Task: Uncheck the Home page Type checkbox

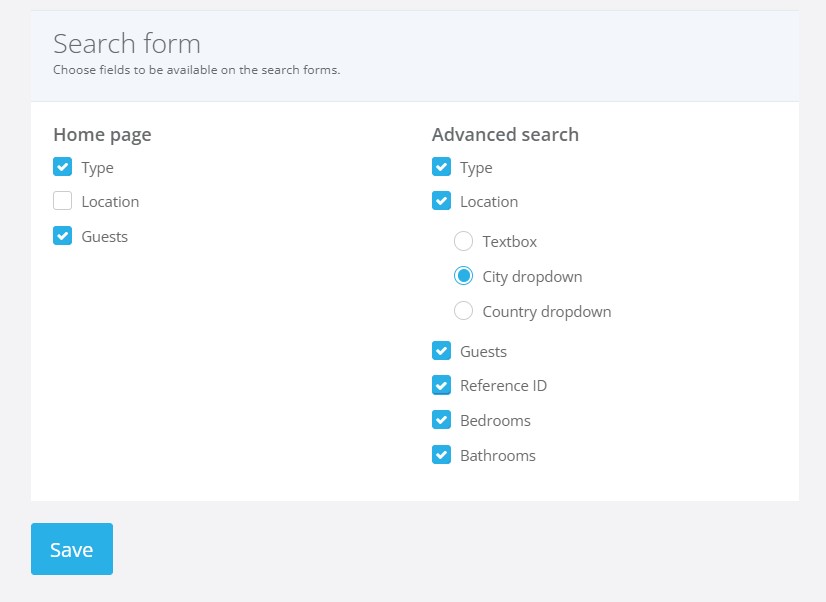Action: click(62, 167)
